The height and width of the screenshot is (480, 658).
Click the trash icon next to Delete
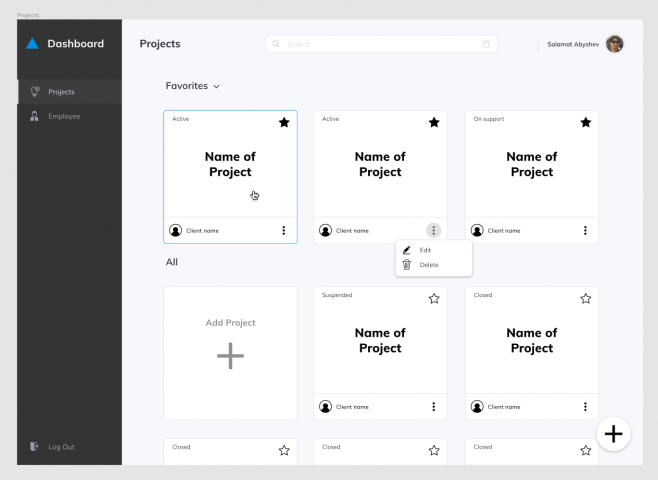[406, 265]
